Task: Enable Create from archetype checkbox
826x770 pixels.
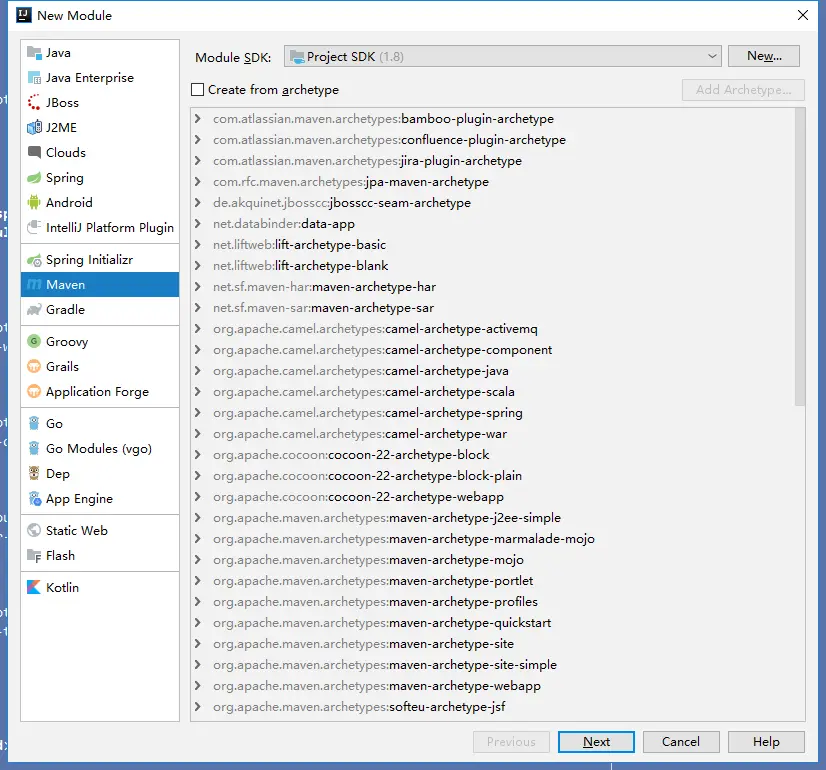Action: coord(198,90)
